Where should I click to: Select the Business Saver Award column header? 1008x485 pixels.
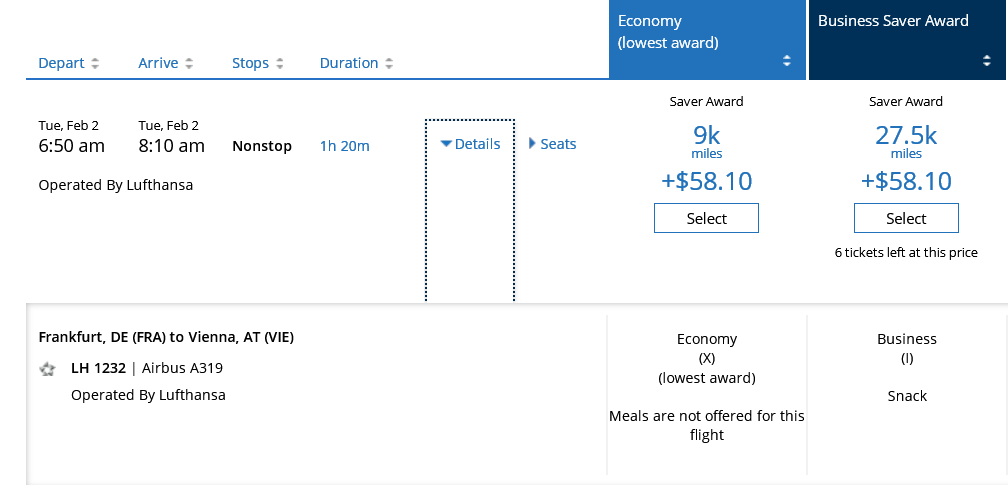893,21
